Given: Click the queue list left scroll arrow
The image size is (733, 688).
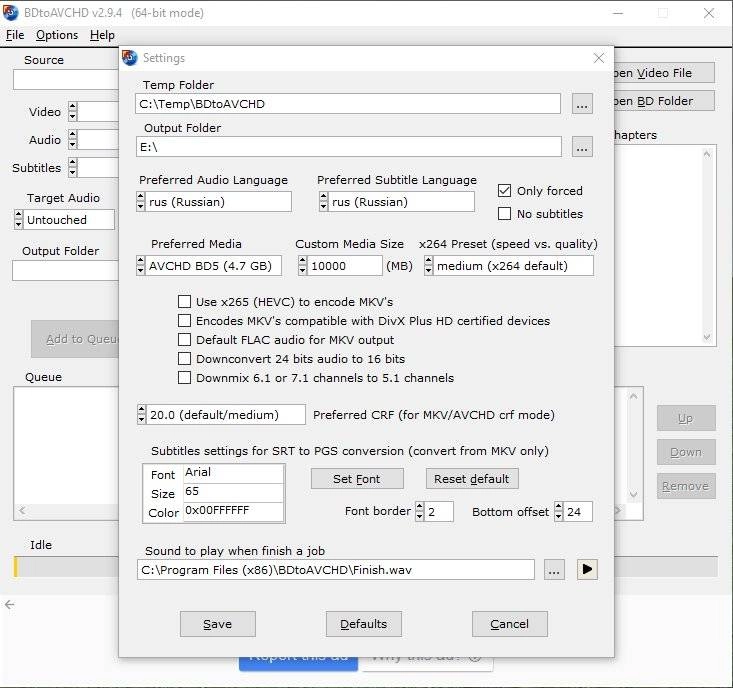Looking at the screenshot, I should click(x=22, y=510).
